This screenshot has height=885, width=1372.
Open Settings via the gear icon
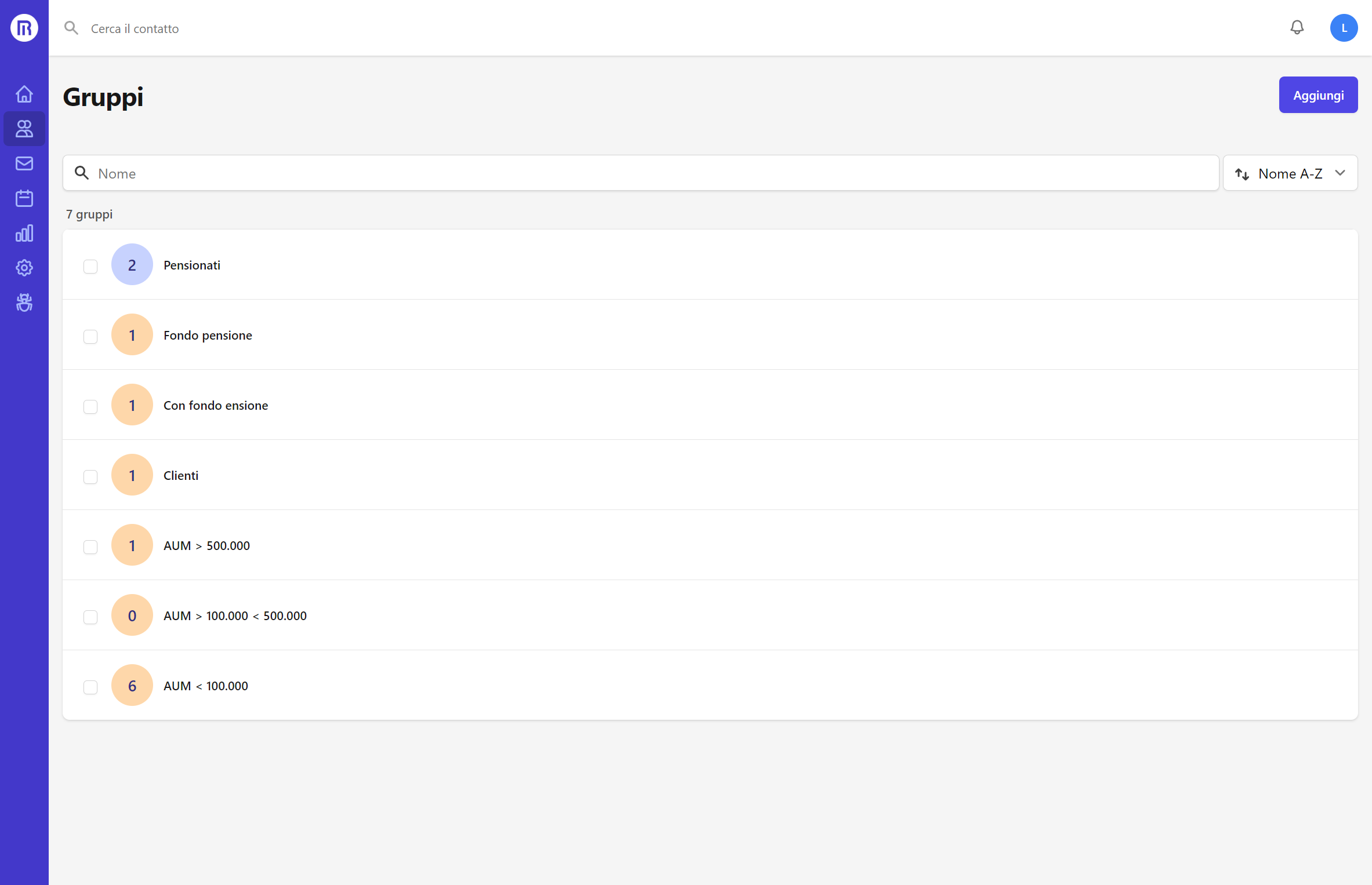click(x=24, y=268)
